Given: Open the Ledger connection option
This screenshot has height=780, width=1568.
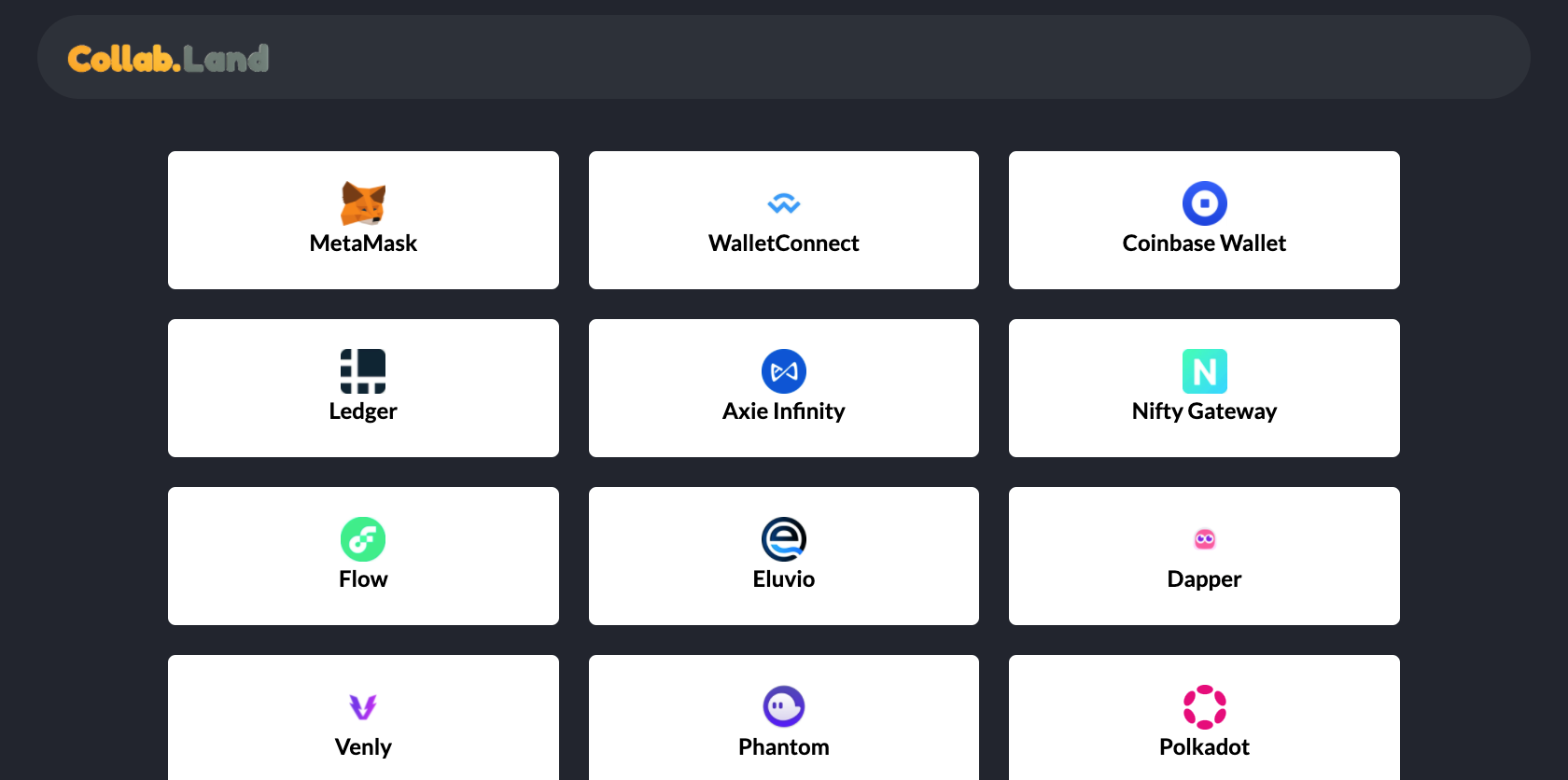Looking at the screenshot, I should (363, 388).
